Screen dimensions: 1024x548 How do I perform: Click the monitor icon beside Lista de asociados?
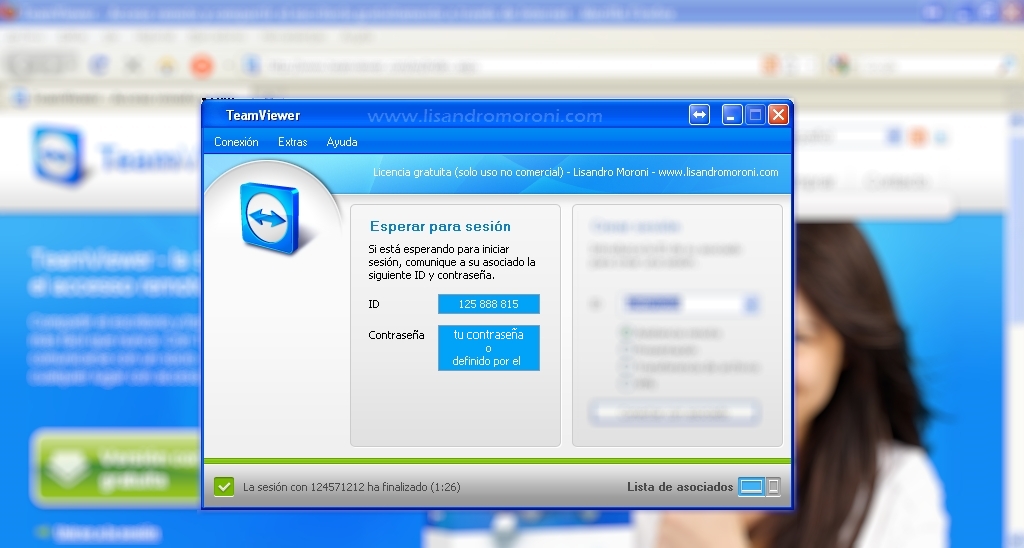pyautogui.click(x=751, y=487)
